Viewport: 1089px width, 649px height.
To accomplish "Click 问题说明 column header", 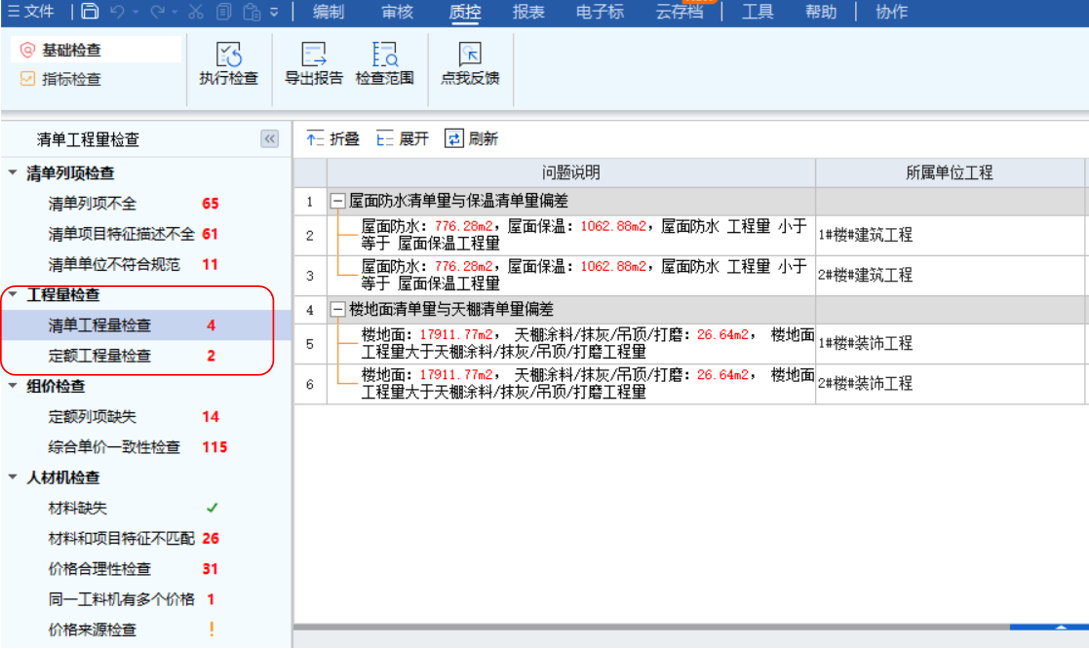I will (x=571, y=172).
